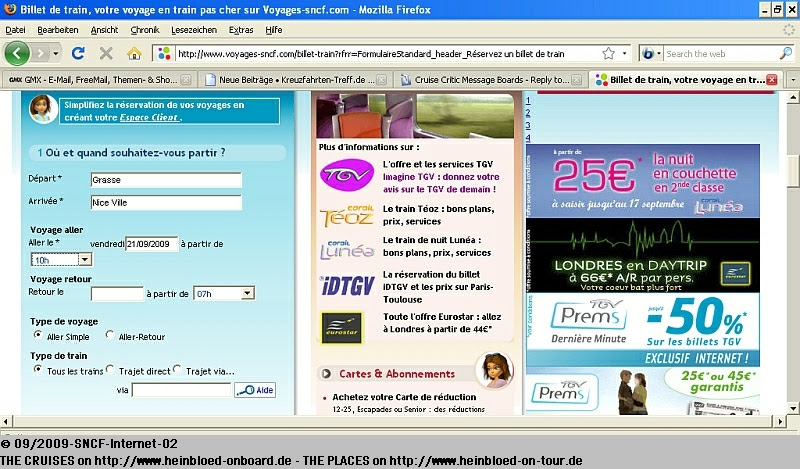Click the Départ field containing Grasse
The image size is (800, 469).
tap(166, 180)
